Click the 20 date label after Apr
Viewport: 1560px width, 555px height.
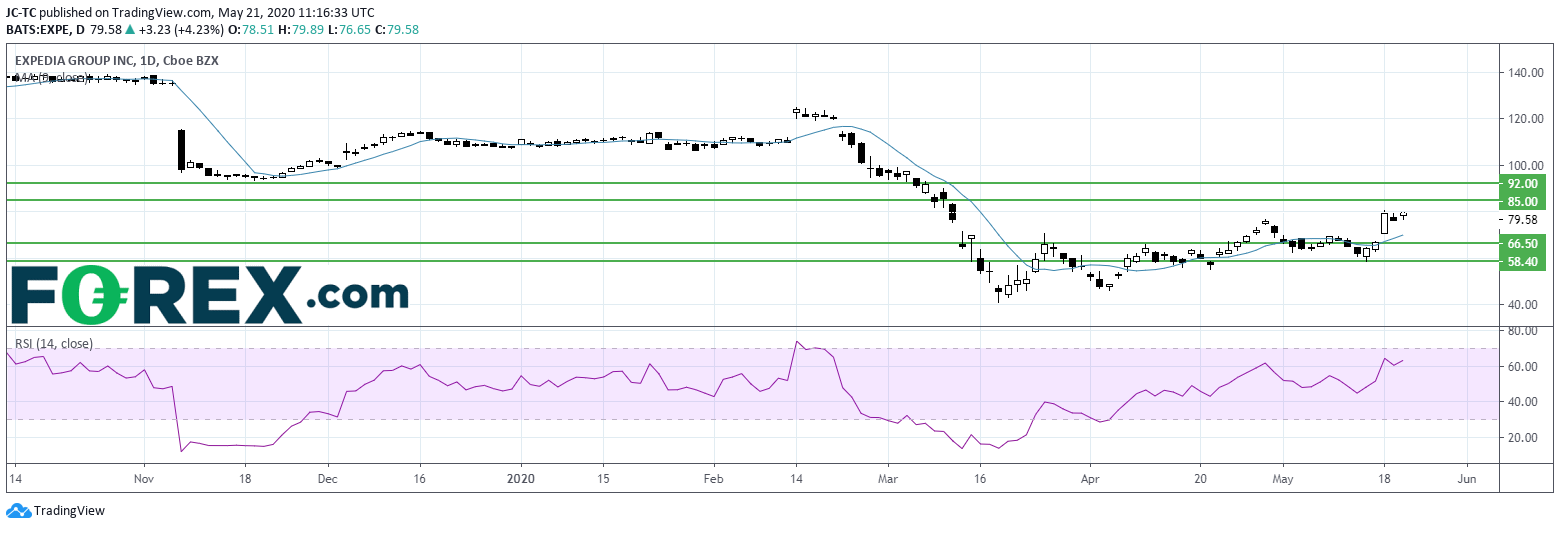[1200, 479]
